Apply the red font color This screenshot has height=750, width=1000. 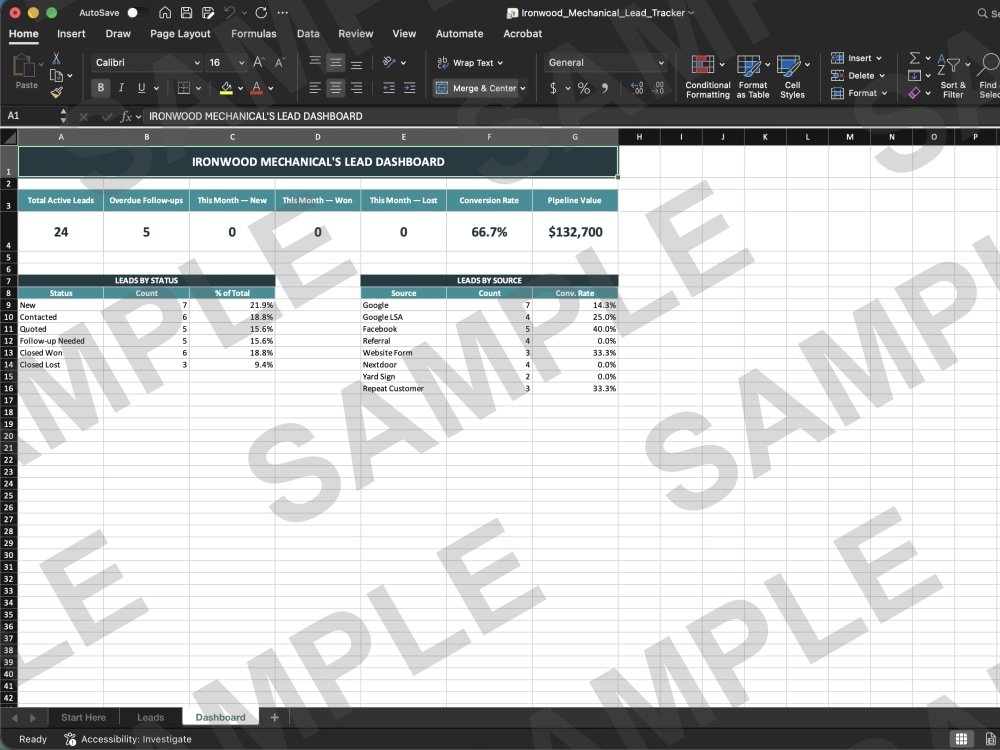[256, 88]
